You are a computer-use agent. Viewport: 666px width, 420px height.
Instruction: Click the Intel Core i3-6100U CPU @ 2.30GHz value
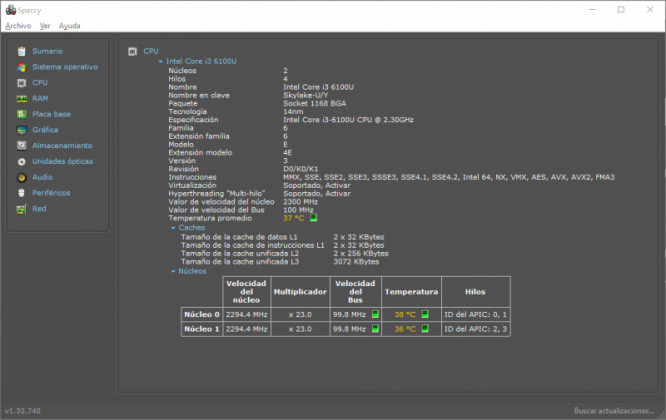(x=348, y=120)
